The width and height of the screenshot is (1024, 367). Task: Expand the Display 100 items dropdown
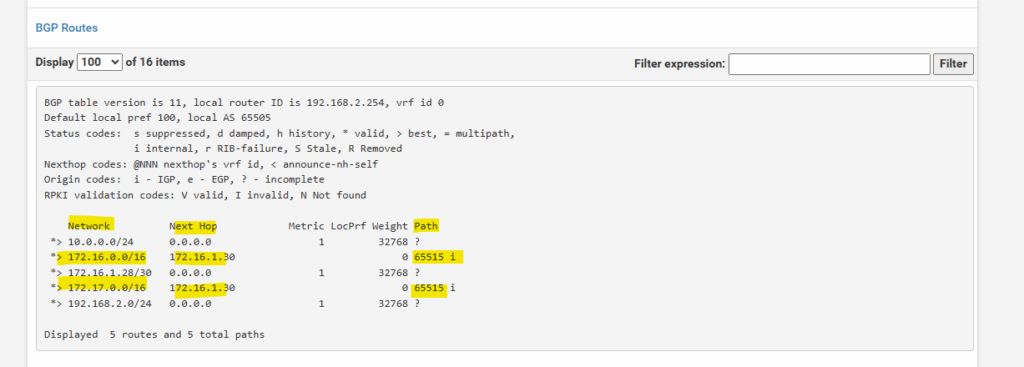(100, 62)
